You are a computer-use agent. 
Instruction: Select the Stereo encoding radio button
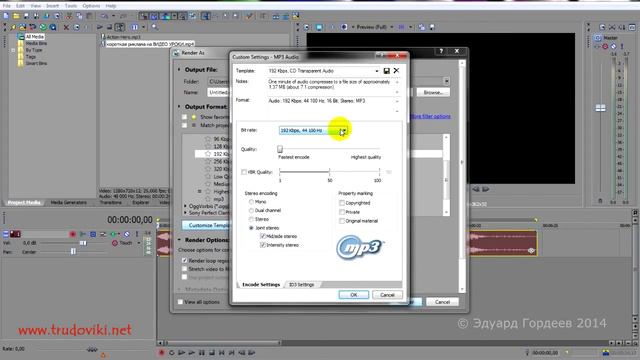pyautogui.click(x=251, y=220)
